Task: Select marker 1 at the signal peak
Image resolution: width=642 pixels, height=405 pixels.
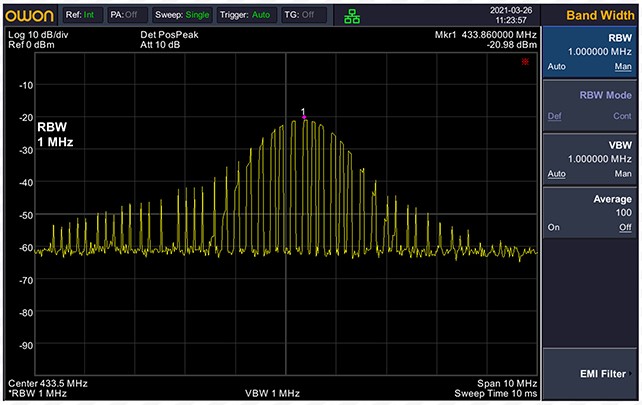Action: coord(304,116)
